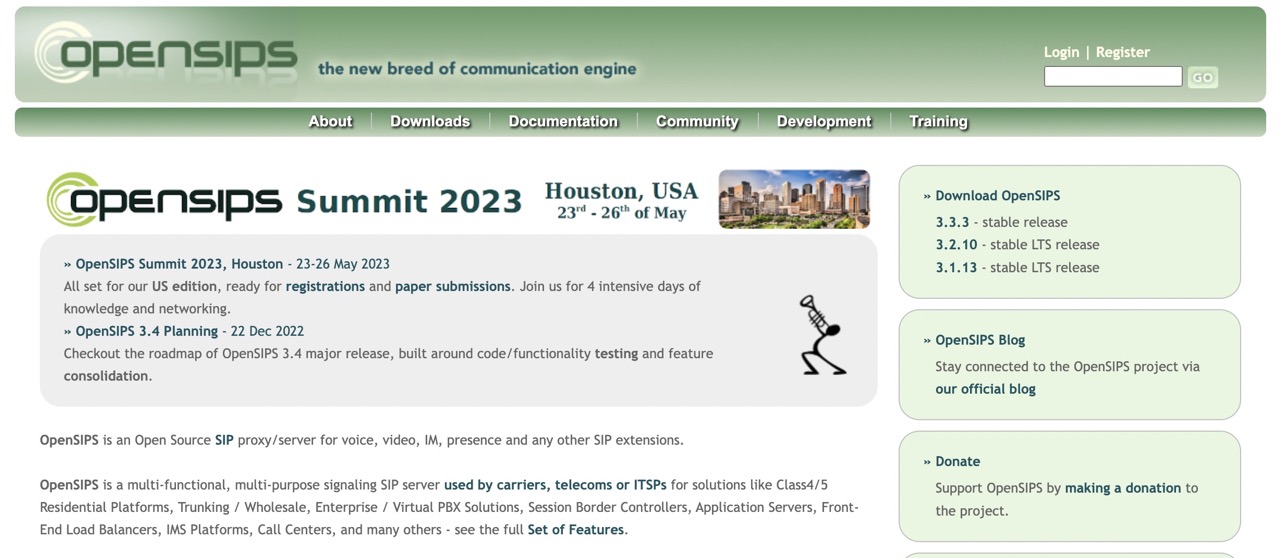Image resolution: width=1280 pixels, height=558 pixels.
Task: Download version 3.1.13 stable LTS release
Action: [x=957, y=267]
